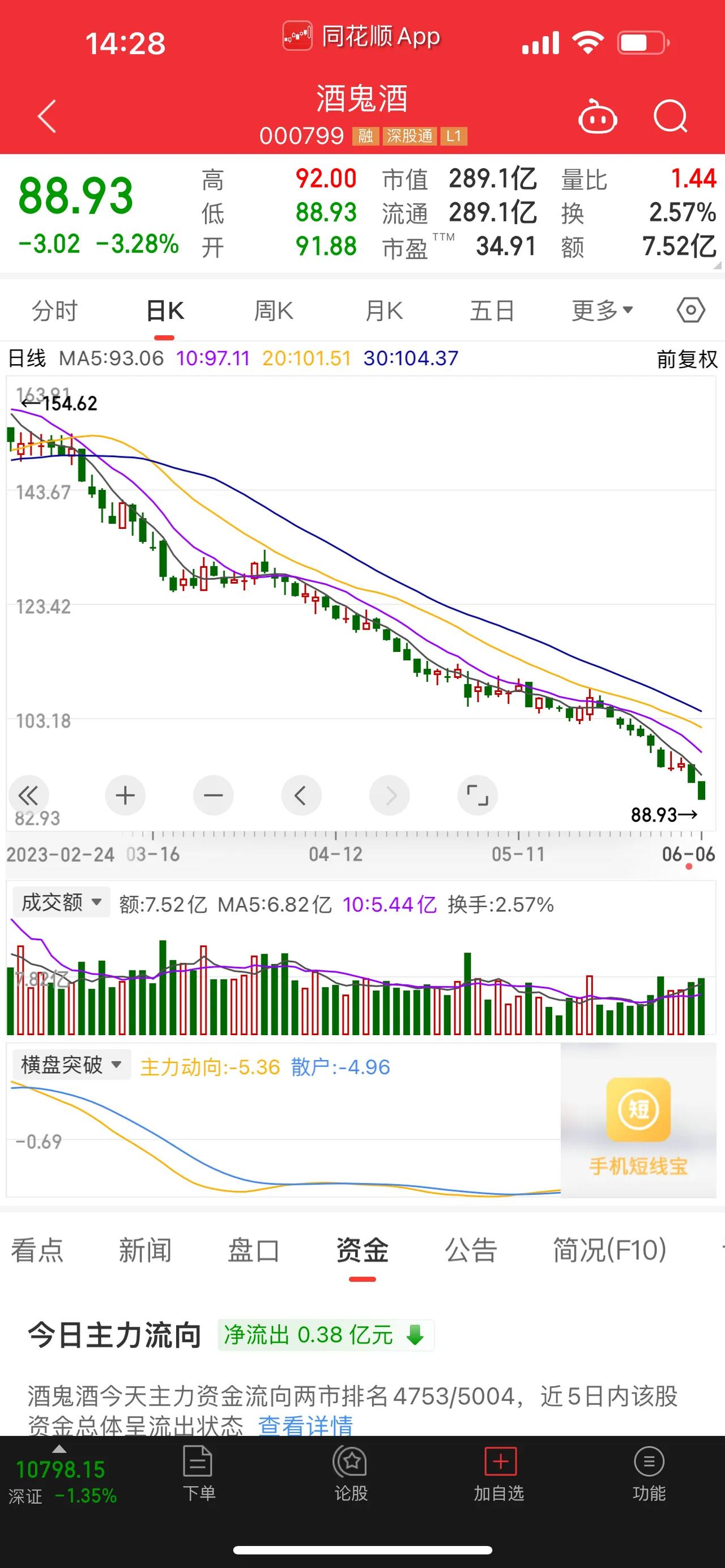Tap 散户:-4.96 indicator value

point(340,1067)
